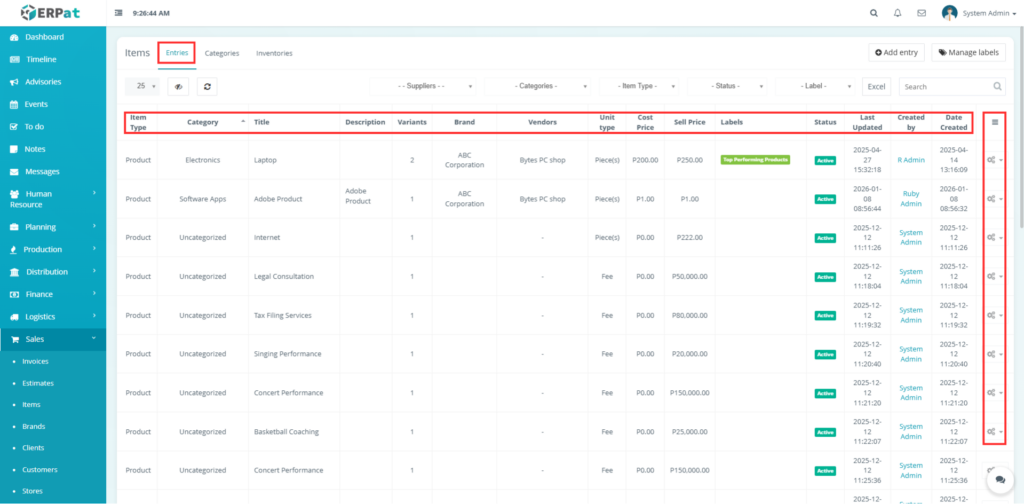This screenshot has height=504, width=1024.
Task: Click the refresh table icon
Action: 207,87
